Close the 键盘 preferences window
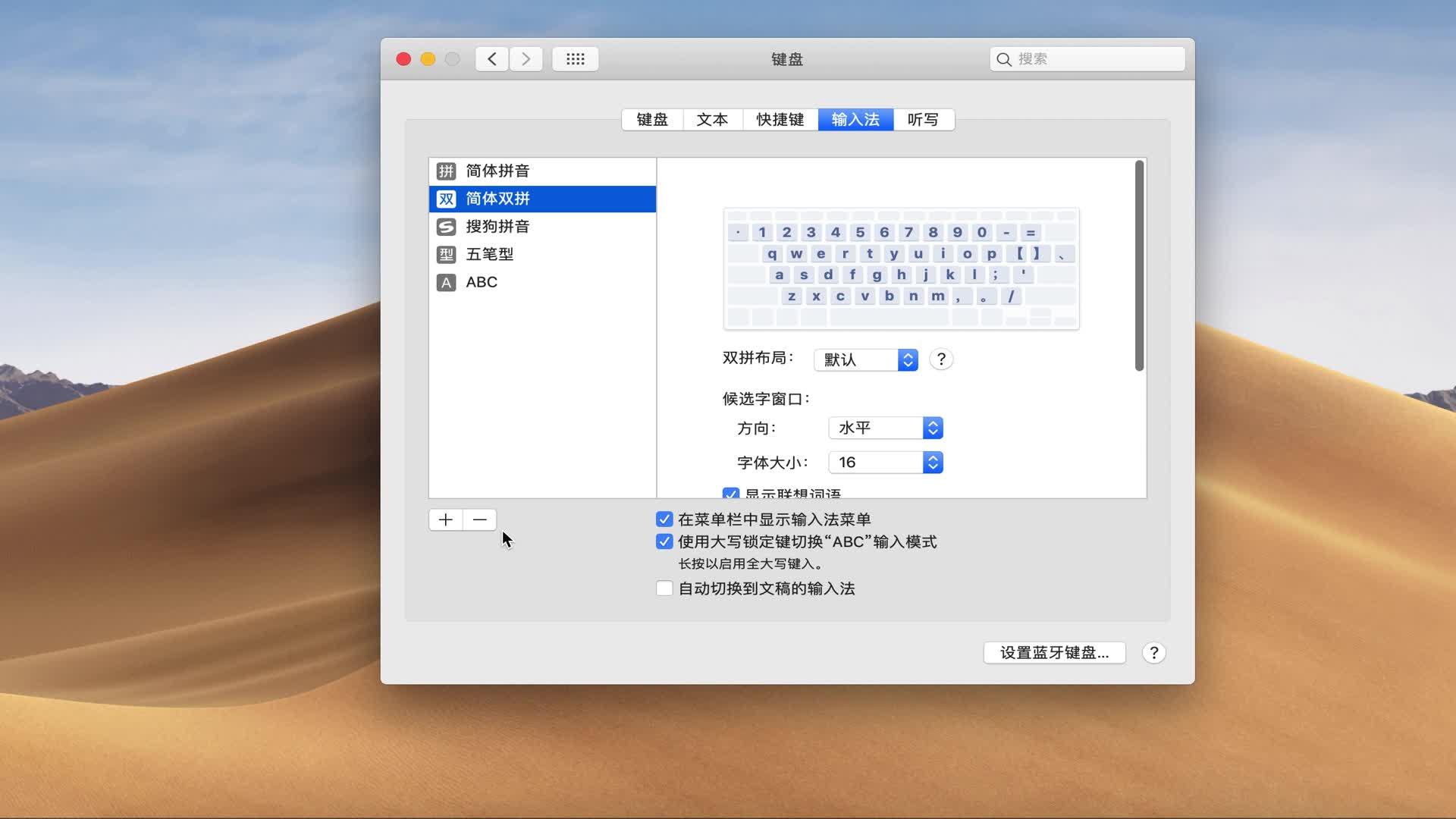The height and width of the screenshot is (819, 1456). (x=403, y=59)
